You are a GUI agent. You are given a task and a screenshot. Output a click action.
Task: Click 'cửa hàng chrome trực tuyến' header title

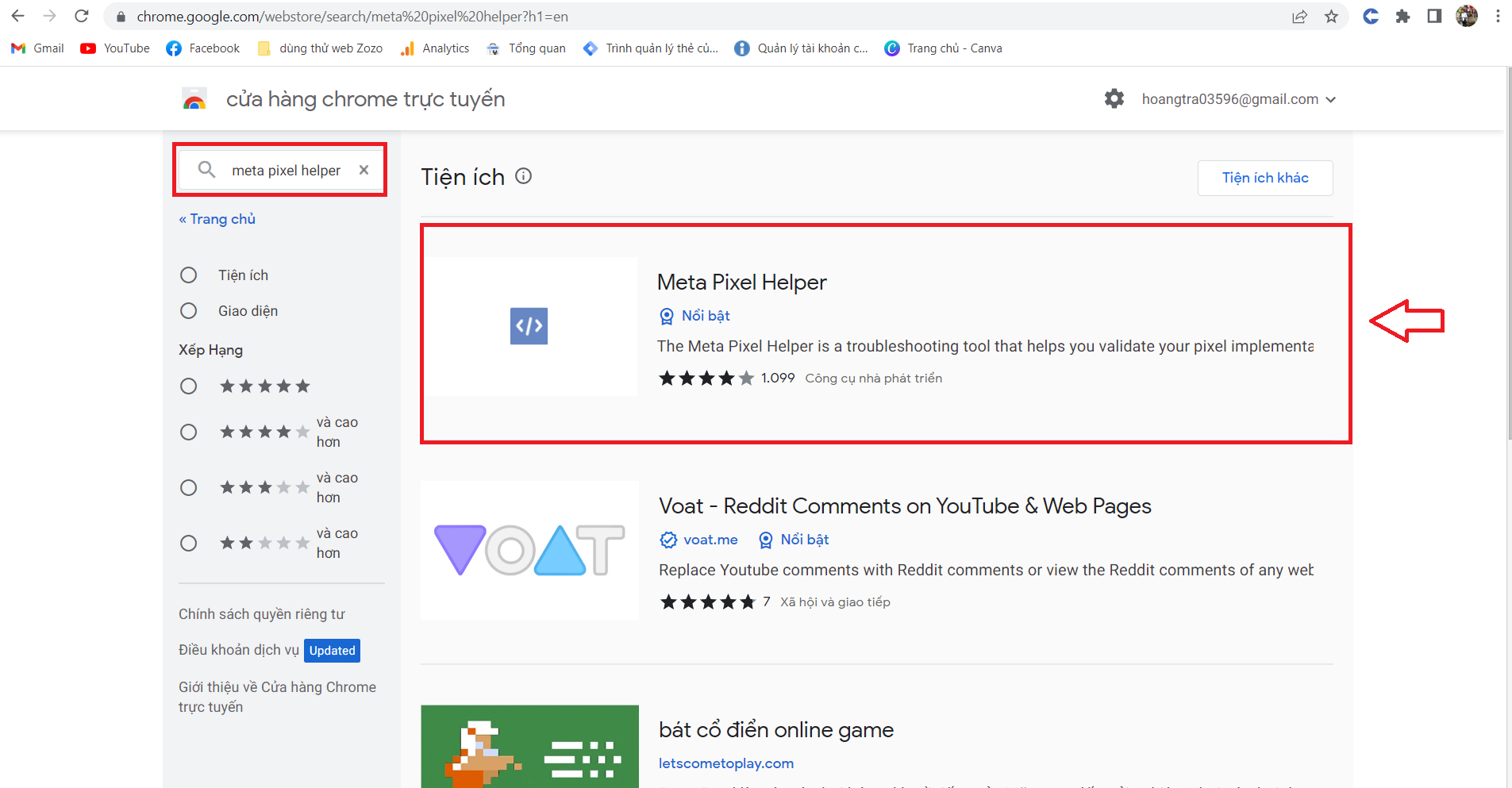[x=366, y=99]
